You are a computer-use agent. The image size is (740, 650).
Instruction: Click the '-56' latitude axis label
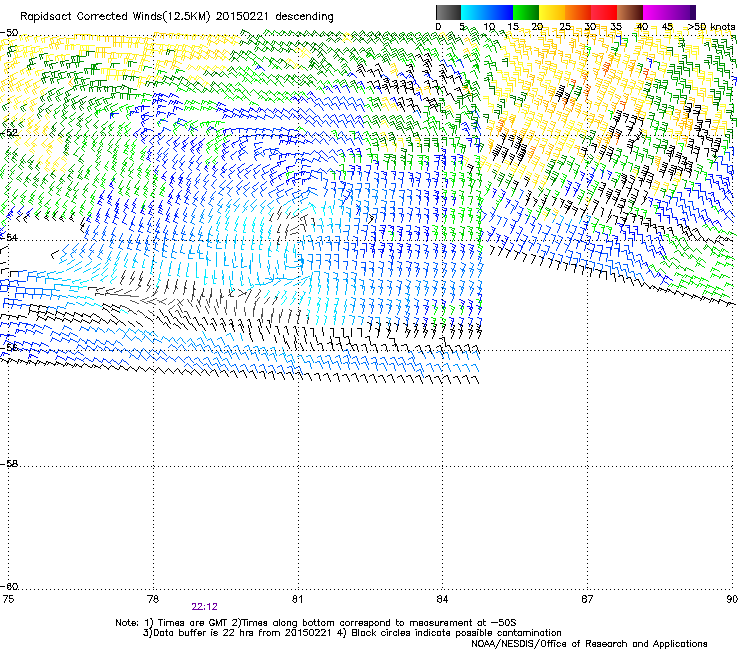coord(9,347)
